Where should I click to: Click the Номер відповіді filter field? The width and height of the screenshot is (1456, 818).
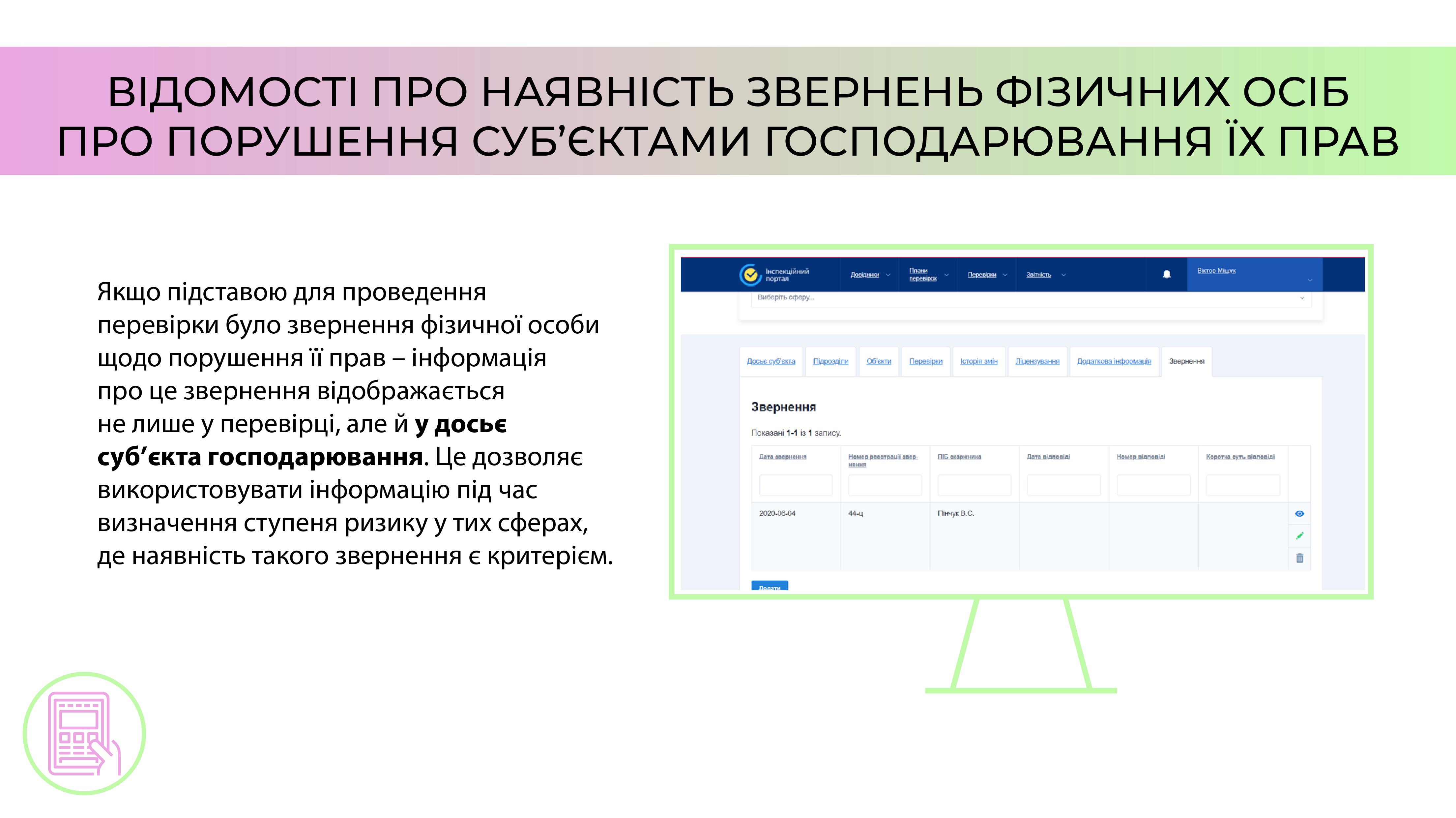coord(1153,486)
